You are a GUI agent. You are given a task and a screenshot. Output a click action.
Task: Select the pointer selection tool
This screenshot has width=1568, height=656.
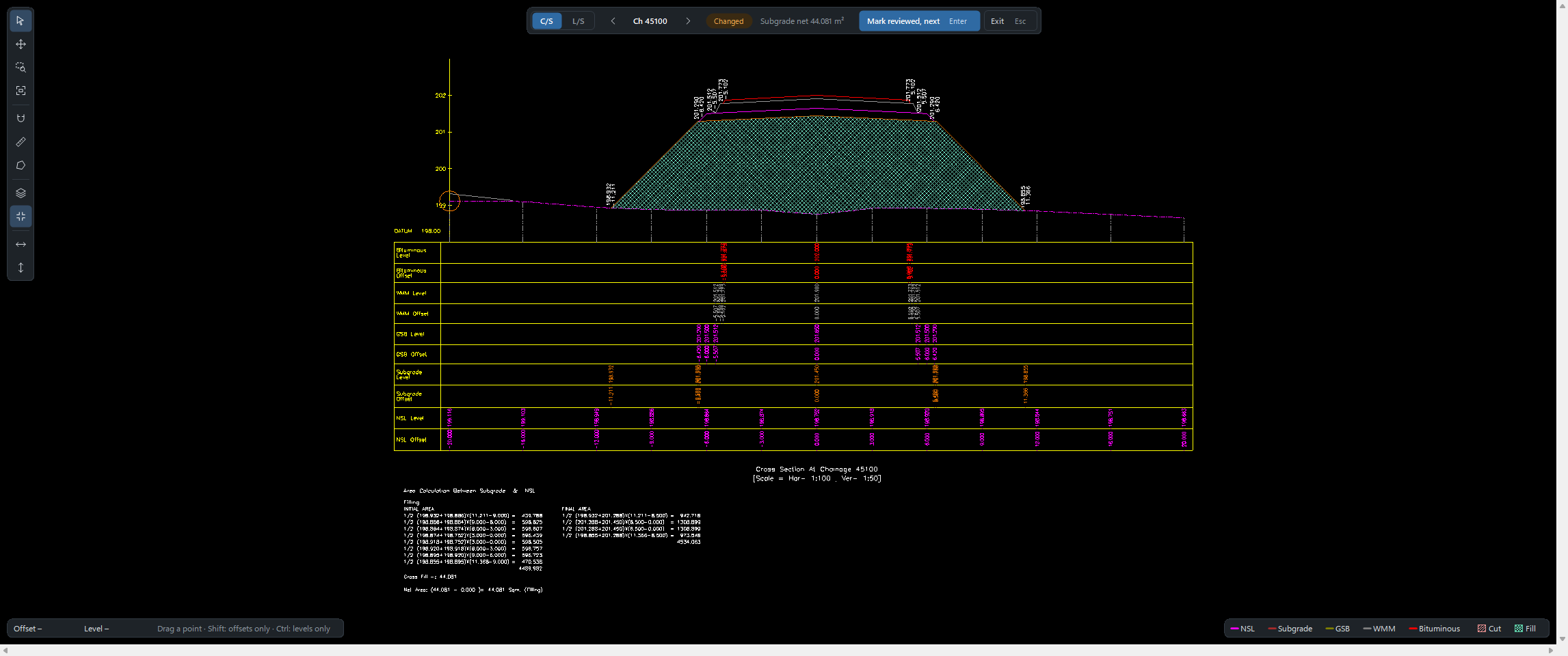21,20
